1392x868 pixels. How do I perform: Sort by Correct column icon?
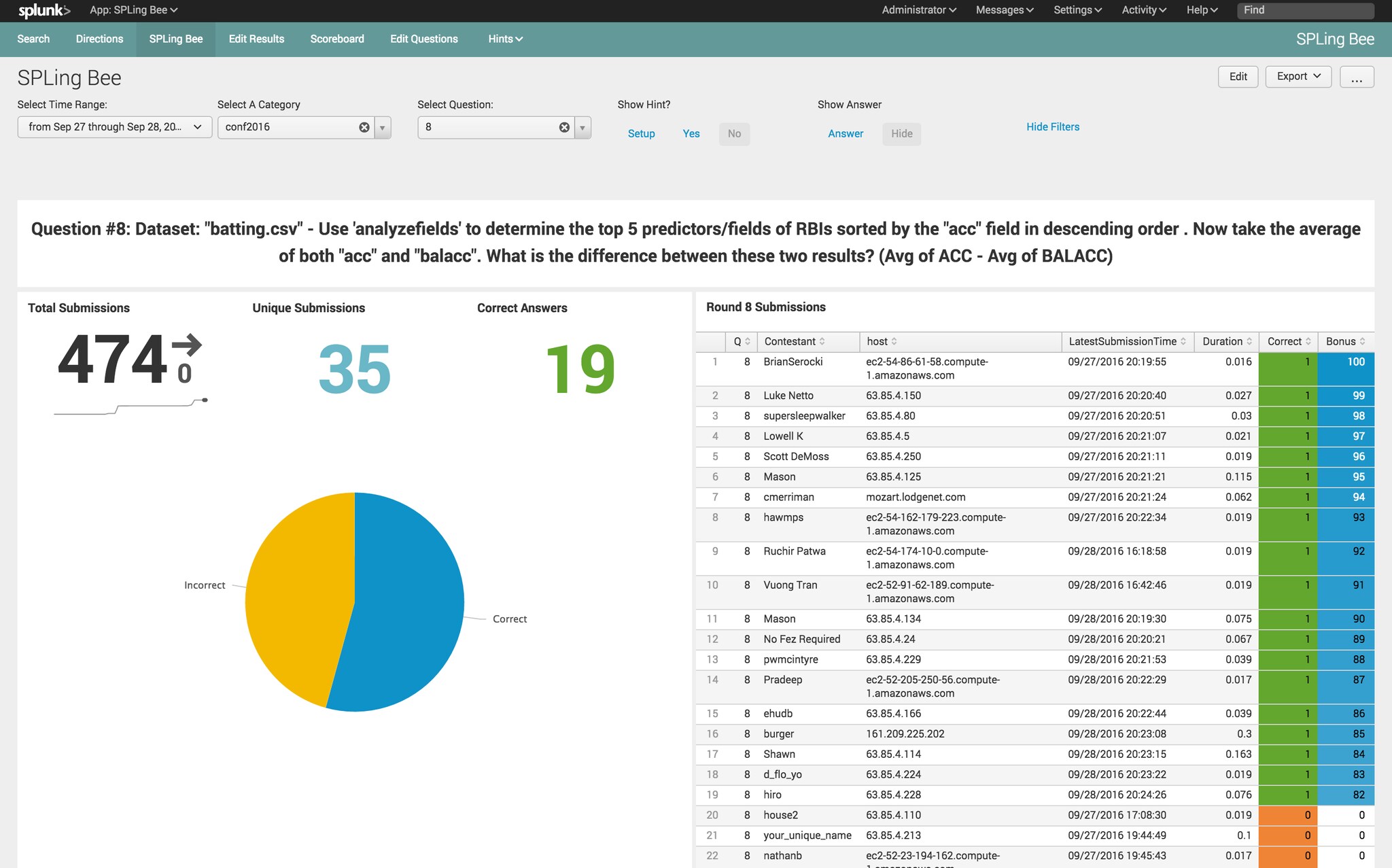(1308, 342)
